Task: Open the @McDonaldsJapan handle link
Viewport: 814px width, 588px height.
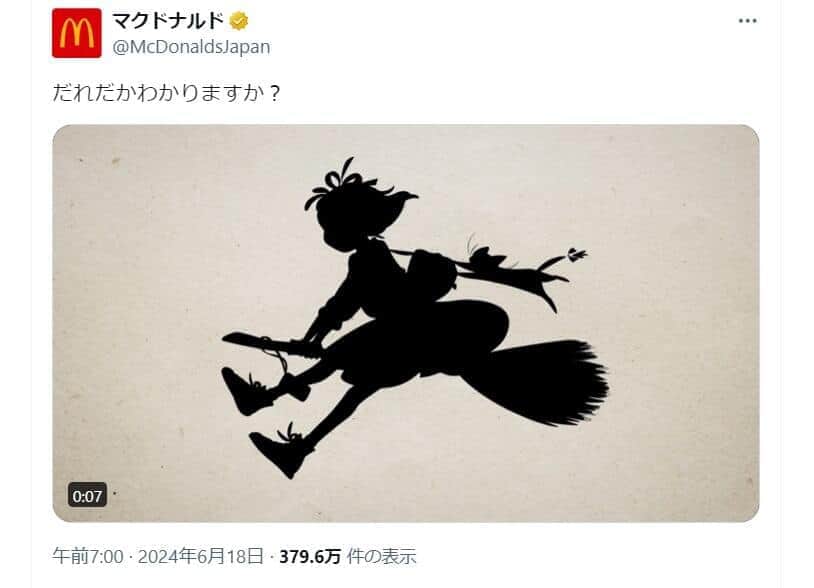Action: pyautogui.click(x=192, y=47)
